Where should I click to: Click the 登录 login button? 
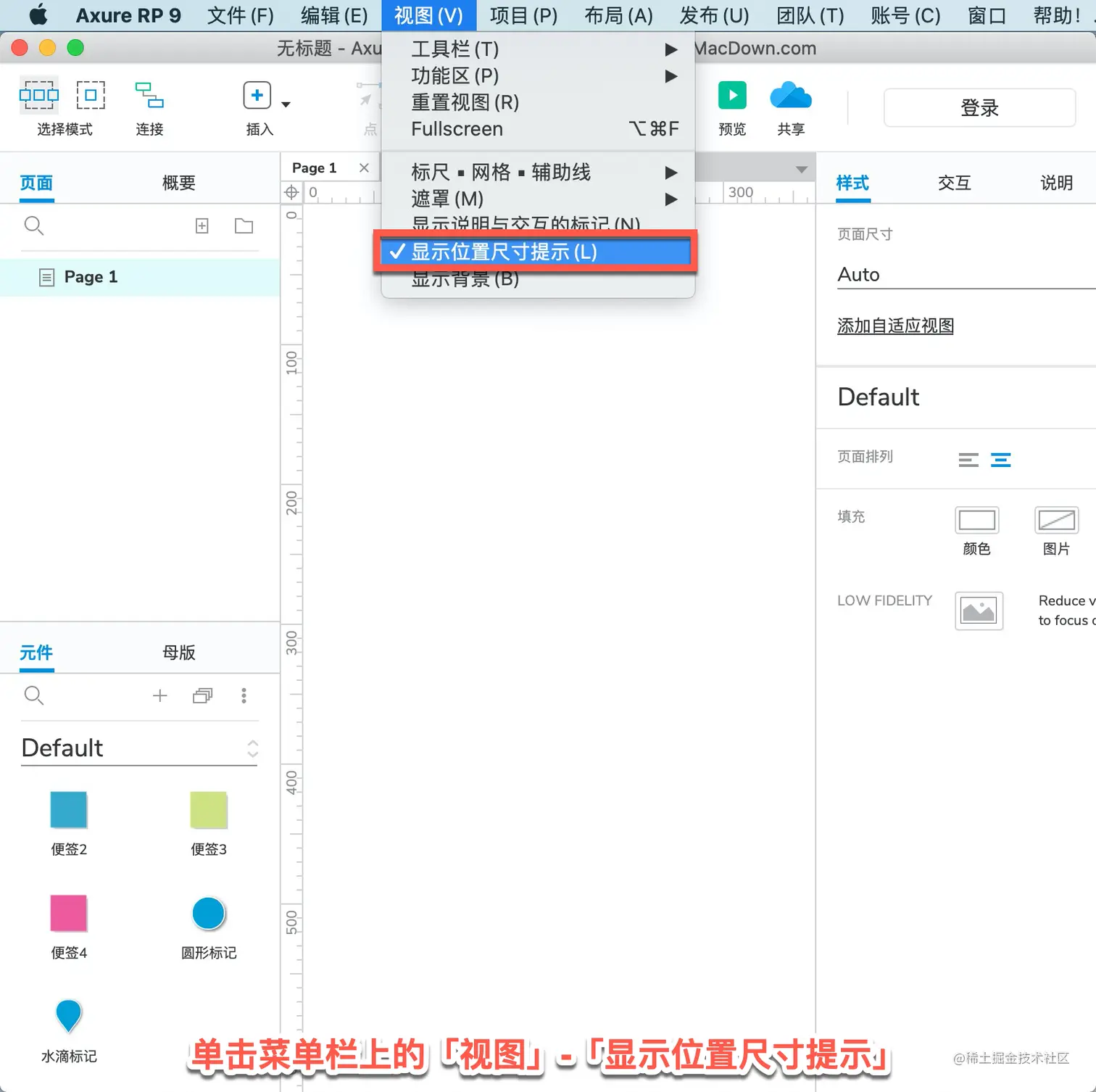tap(979, 108)
